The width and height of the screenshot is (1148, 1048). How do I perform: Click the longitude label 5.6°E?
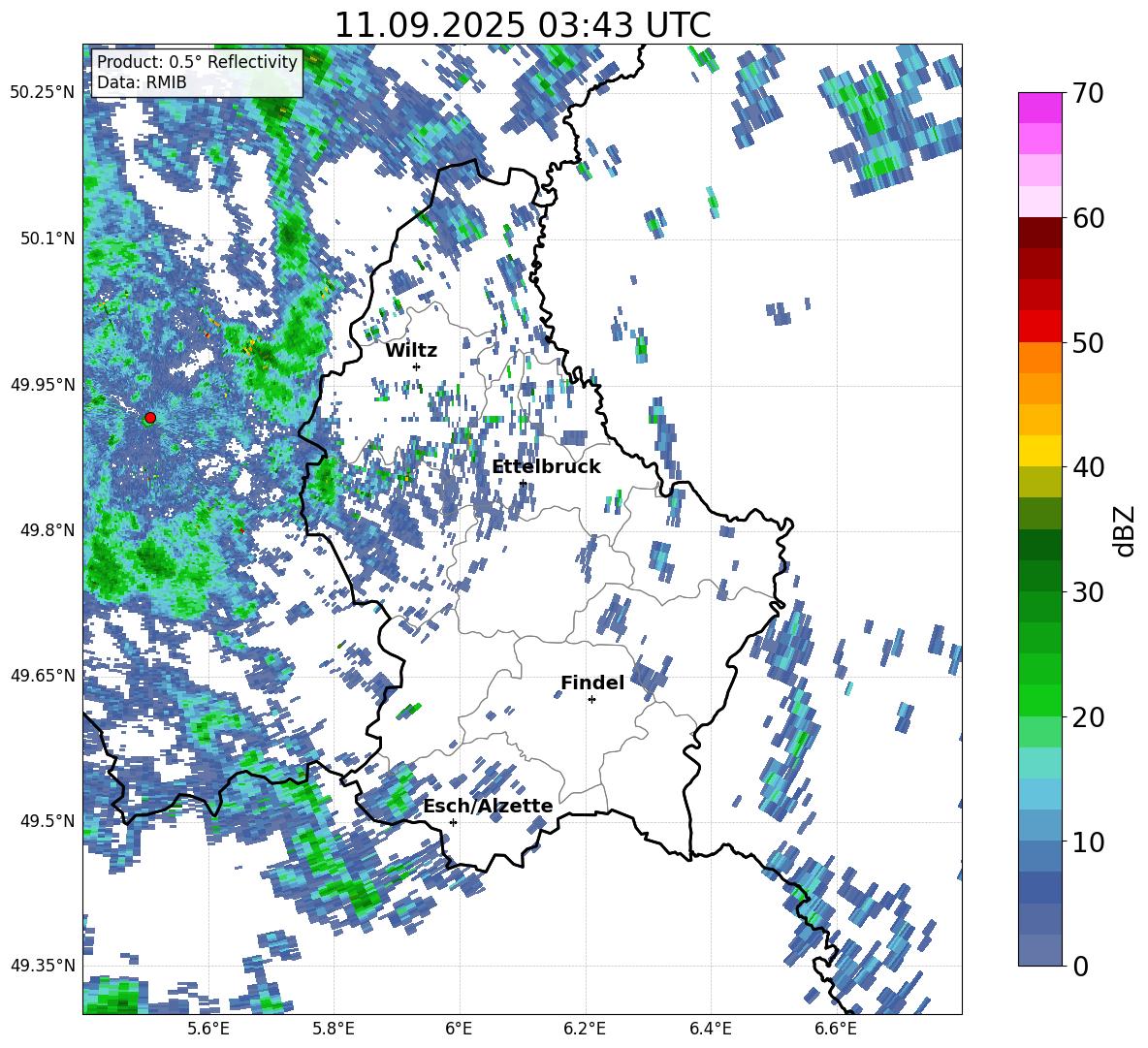(x=207, y=1029)
